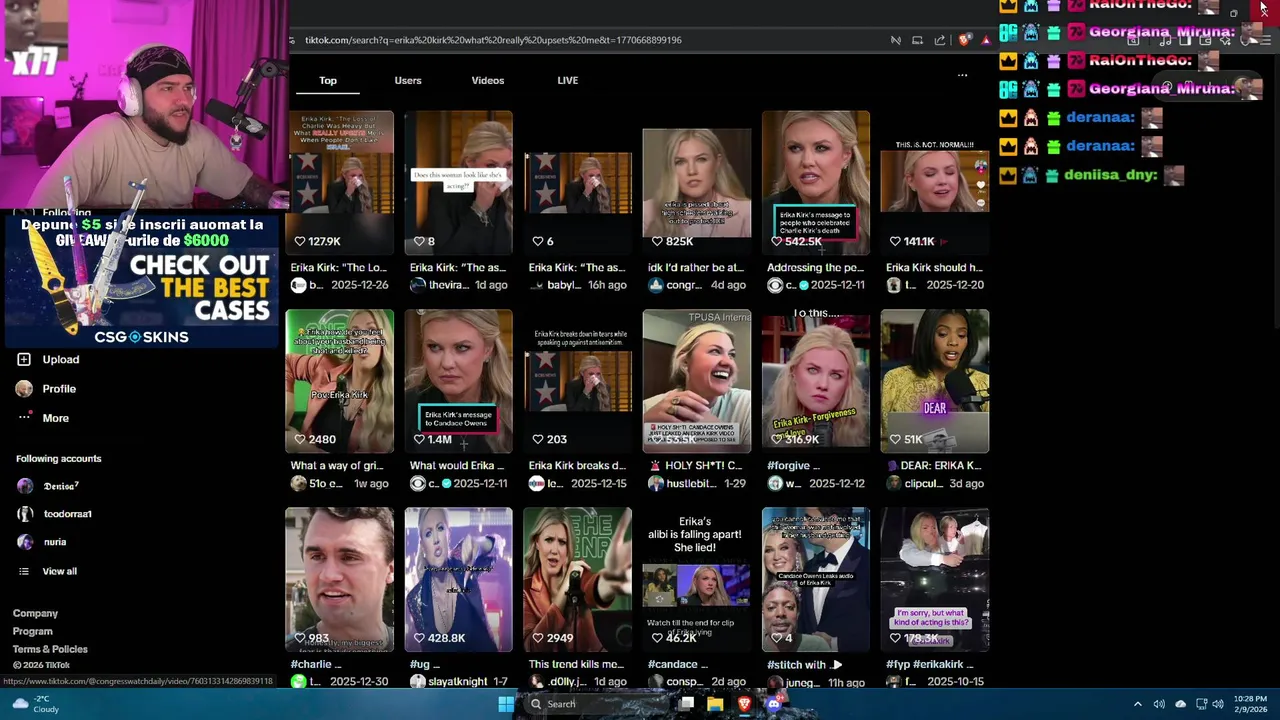Click the heart icon showing 983 likes
The height and width of the screenshot is (720, 1280).
tap(299, 638)
